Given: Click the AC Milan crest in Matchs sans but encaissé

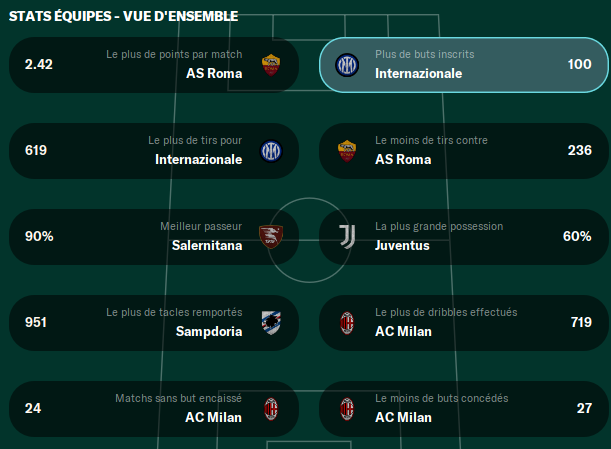Looking at the screenshot, I should [271, 409].
